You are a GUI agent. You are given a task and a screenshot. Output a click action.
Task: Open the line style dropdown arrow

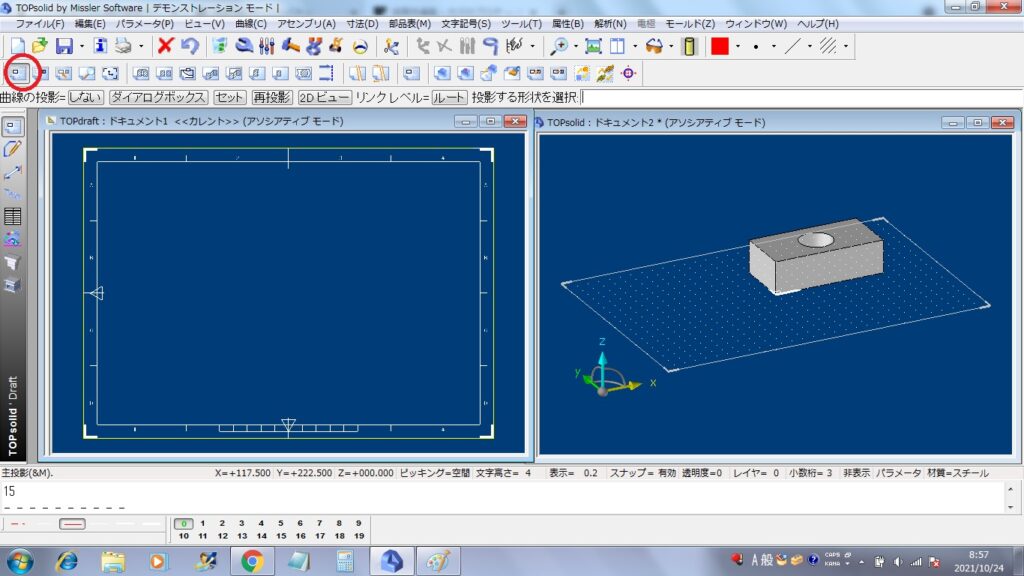coord(810,46)
